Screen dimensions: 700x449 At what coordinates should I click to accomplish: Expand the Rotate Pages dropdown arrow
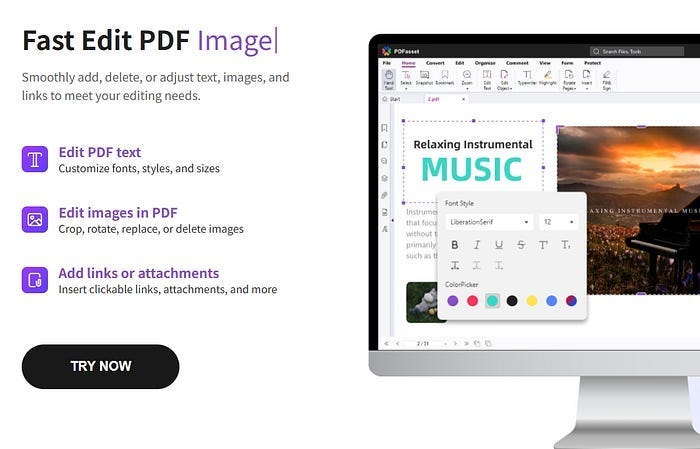pos(575,88)
